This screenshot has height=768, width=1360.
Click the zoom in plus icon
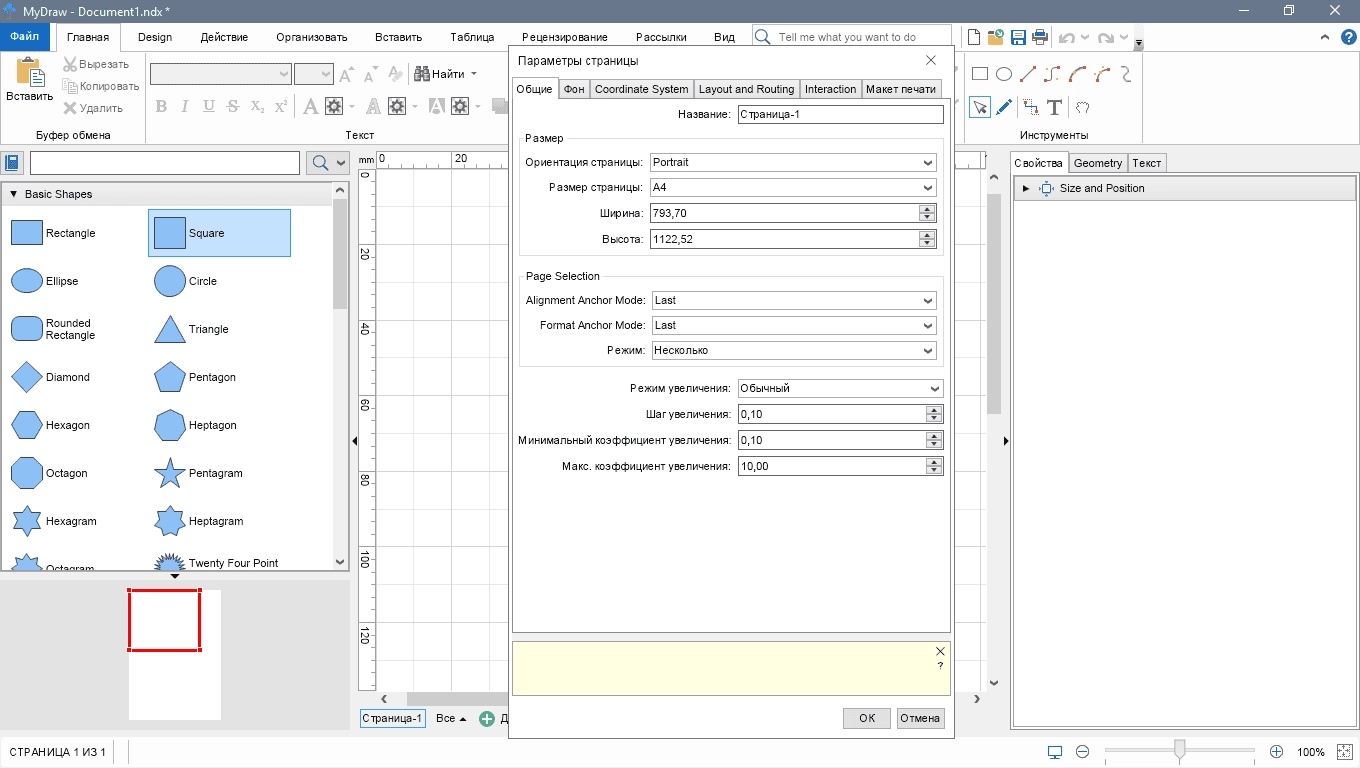pyautogui.click(x=1276, y=751)
